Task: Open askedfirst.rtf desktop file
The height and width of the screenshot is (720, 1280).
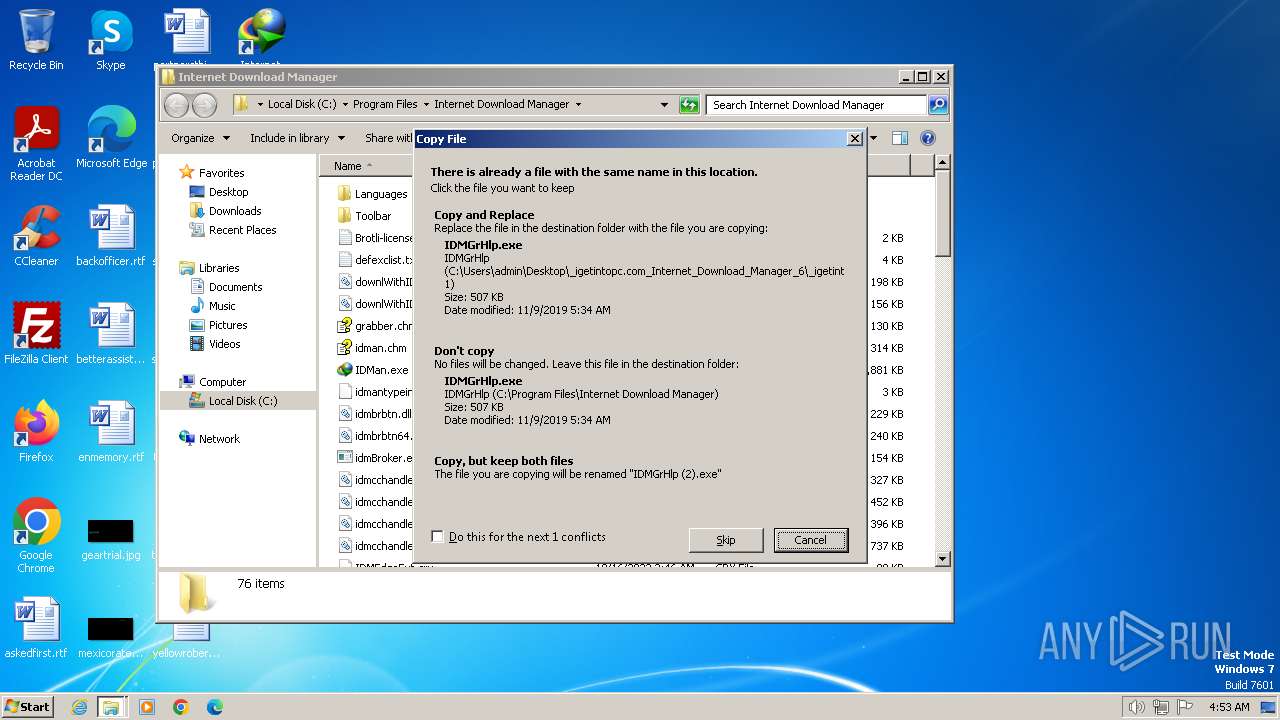Action: tap(36, 628)
